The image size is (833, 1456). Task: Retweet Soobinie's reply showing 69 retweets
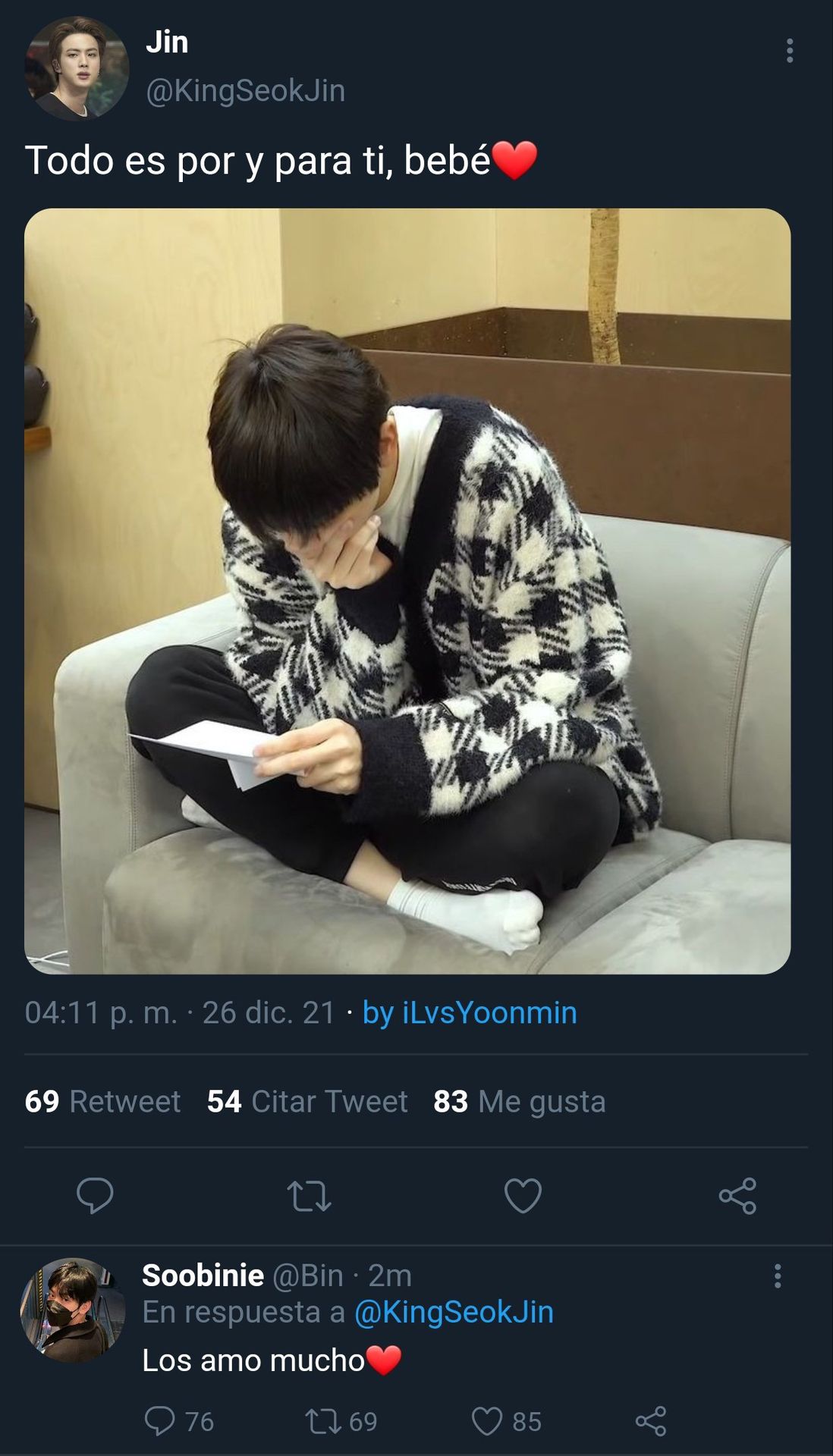coord(341,1420)
